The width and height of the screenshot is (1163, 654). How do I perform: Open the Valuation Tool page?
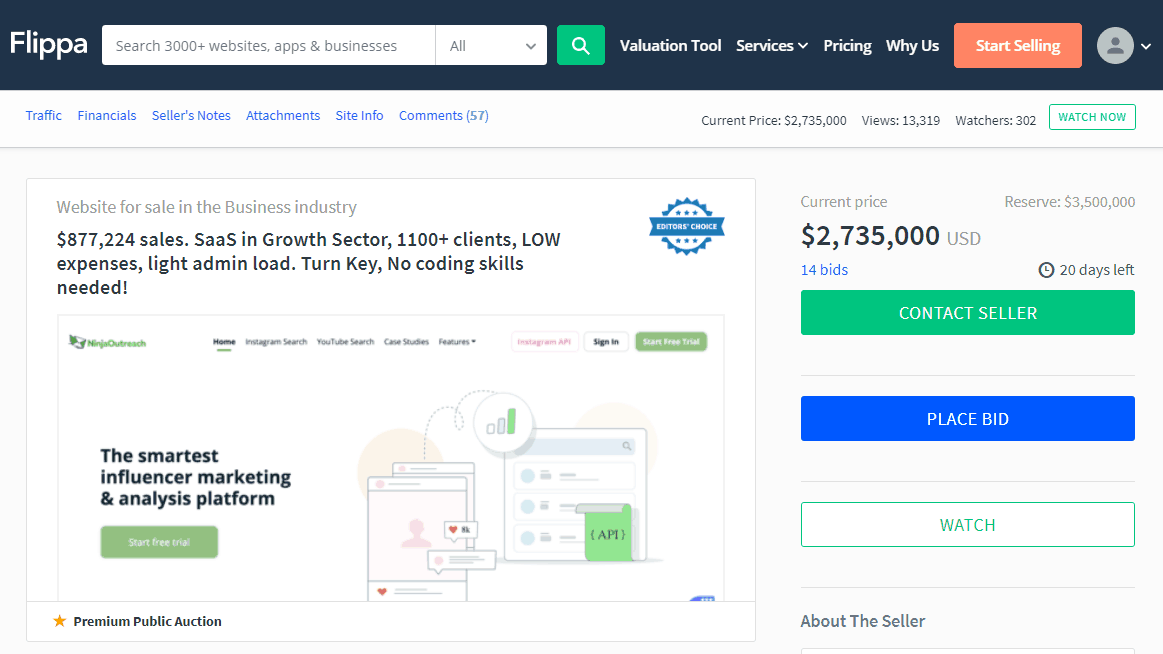pyautogui.click(x=671, y=45)
